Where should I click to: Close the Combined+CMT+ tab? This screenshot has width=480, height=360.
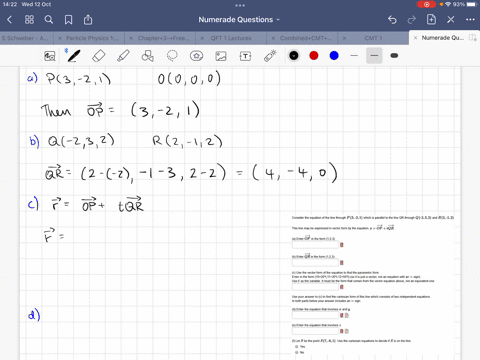273,38
